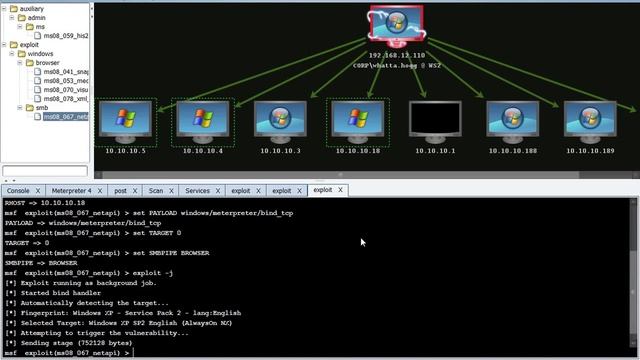
Task: Click file icon beside ms08_078_xml
Action: coord(38,98)
